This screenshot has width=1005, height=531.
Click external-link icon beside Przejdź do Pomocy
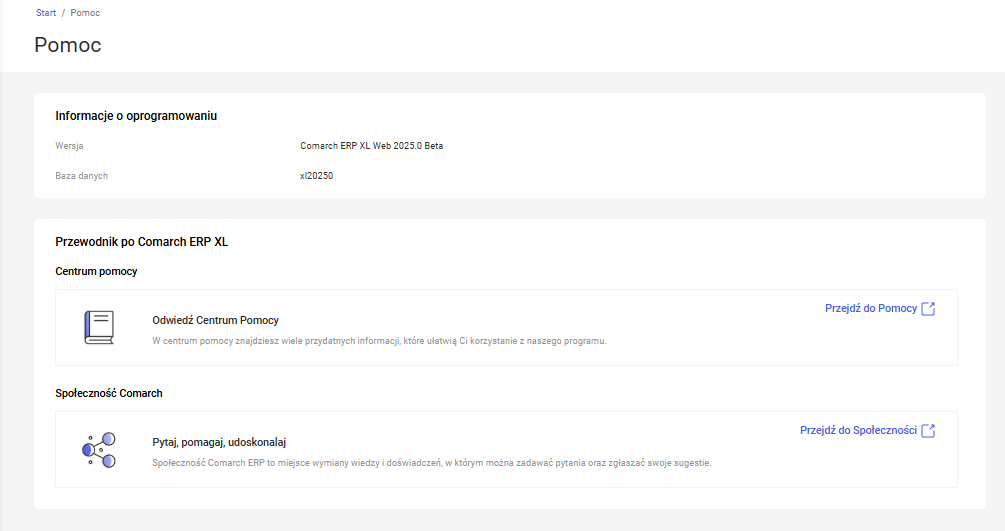(928, 309)
